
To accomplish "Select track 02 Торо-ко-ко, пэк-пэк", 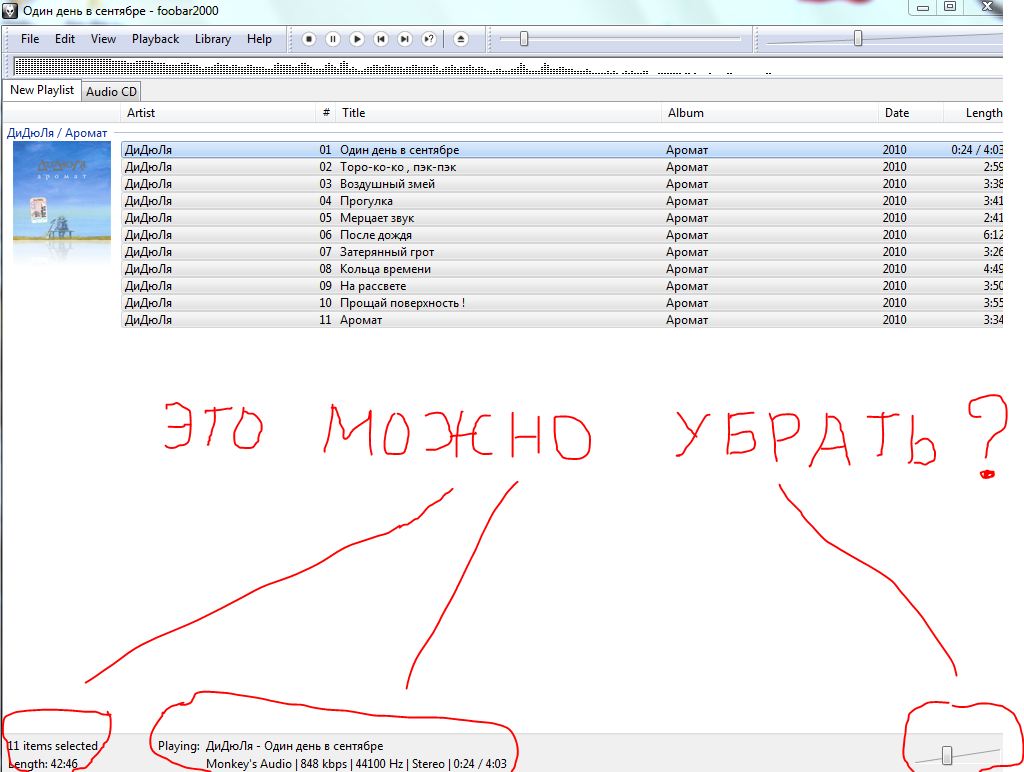I will 562,167.
